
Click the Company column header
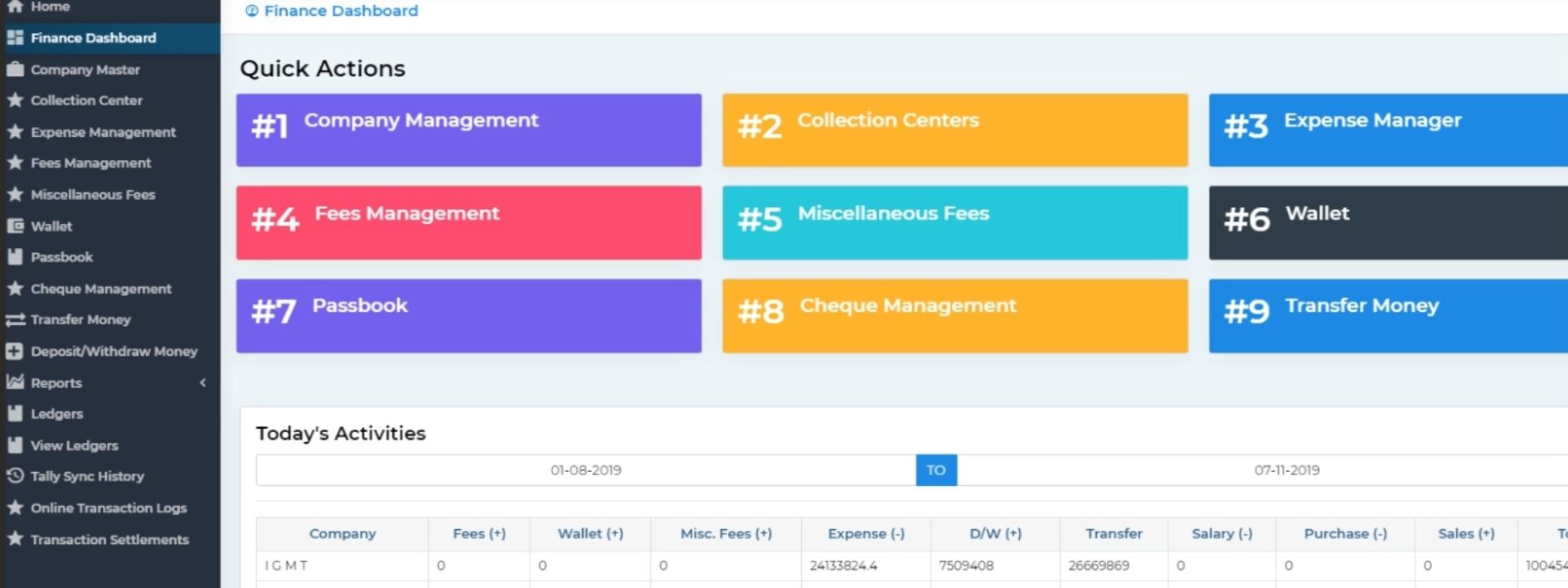pos(342,534)
